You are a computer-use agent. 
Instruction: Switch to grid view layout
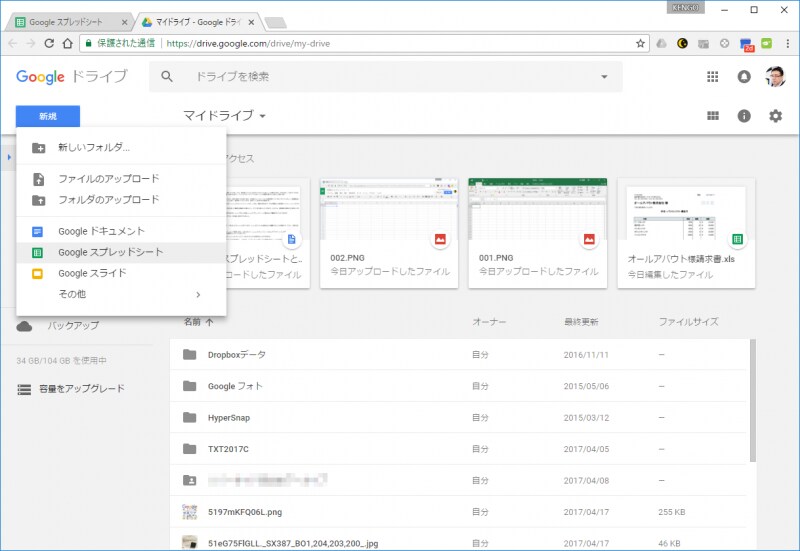click(713, 116)
